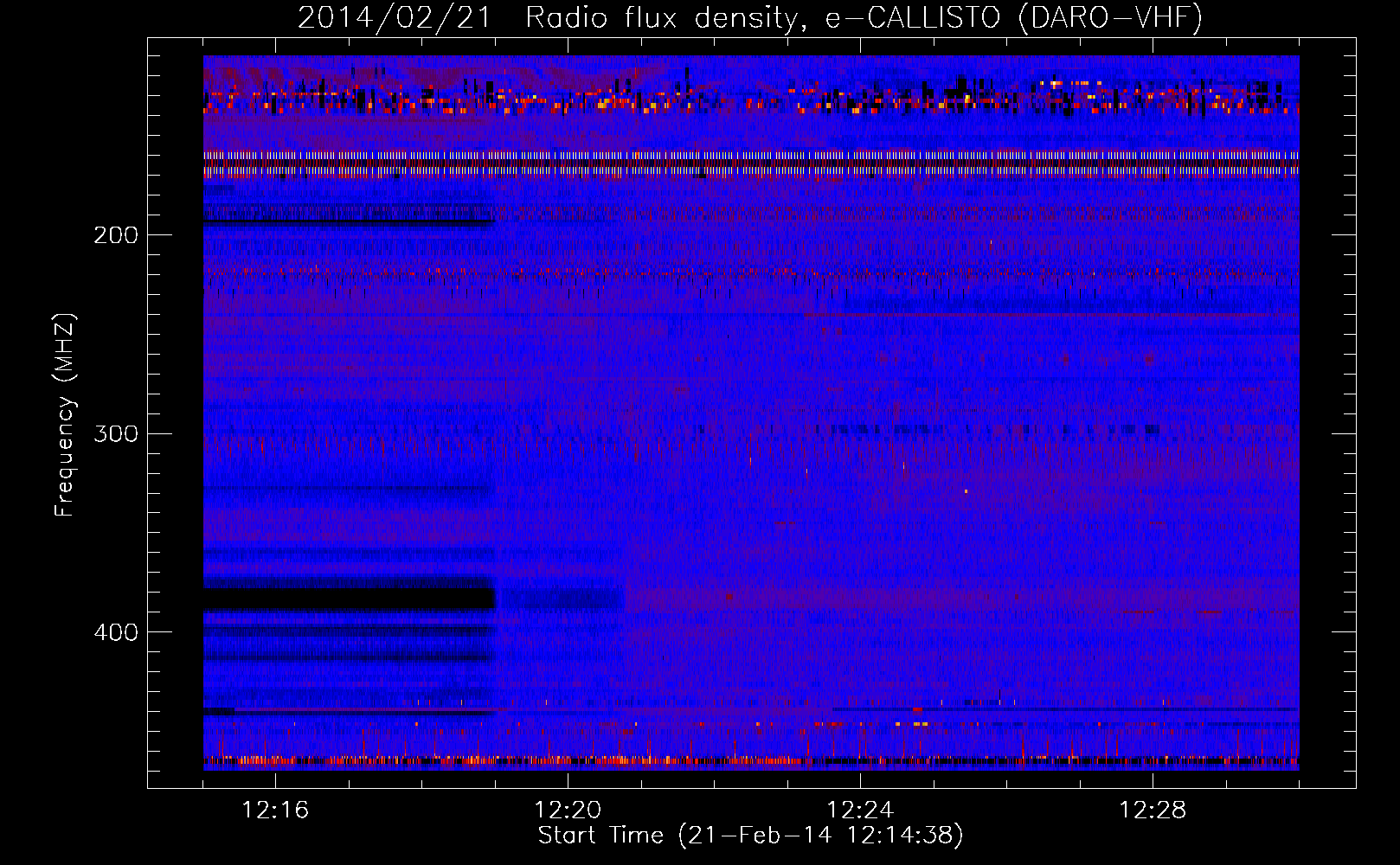The image size is (1400, 865).
Task: Click the time tick label '12:16'
Action: 275,811
